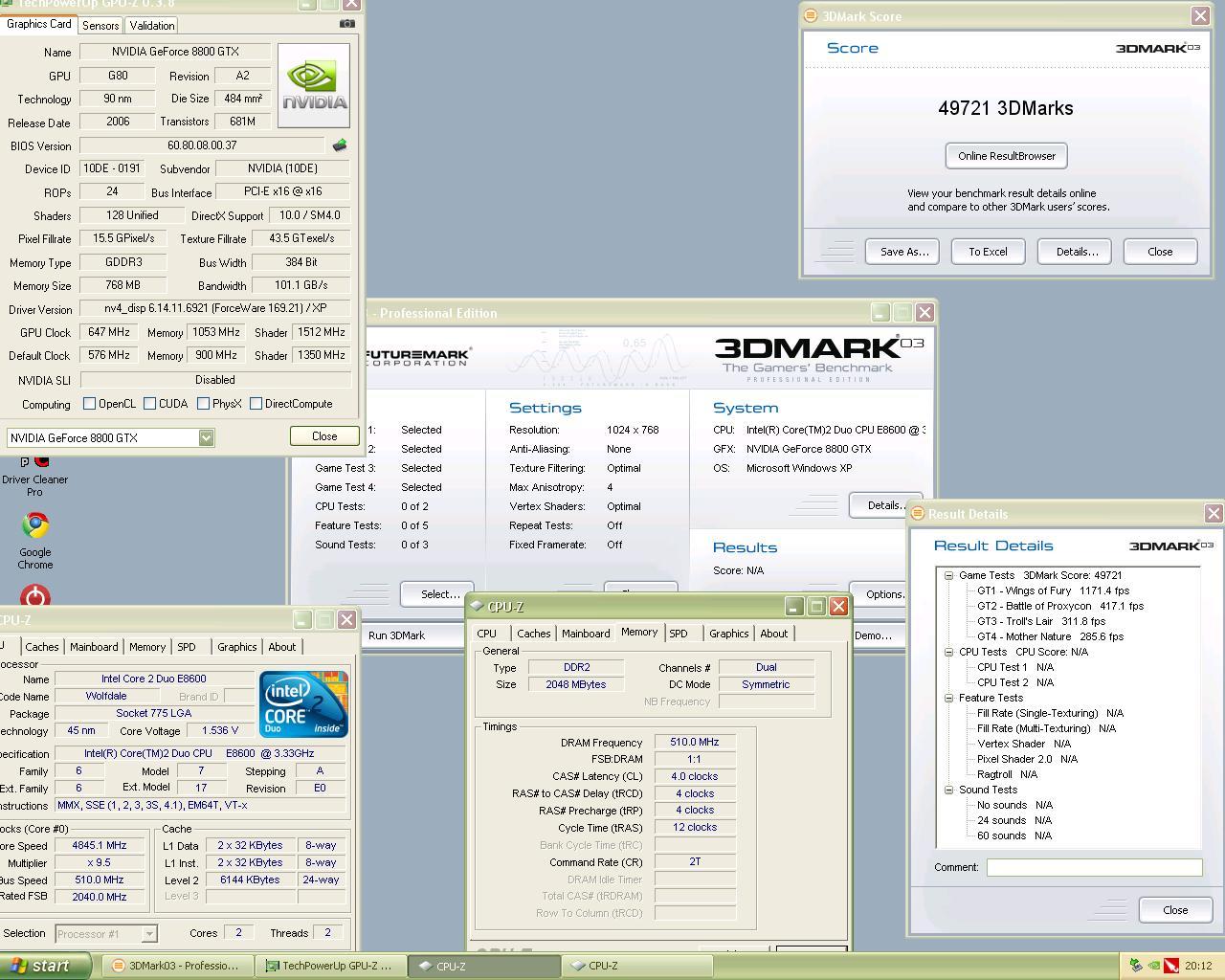1225x980 pixels.
Task: Collapse the Sound Tests tree node
Action: (948, 790)
